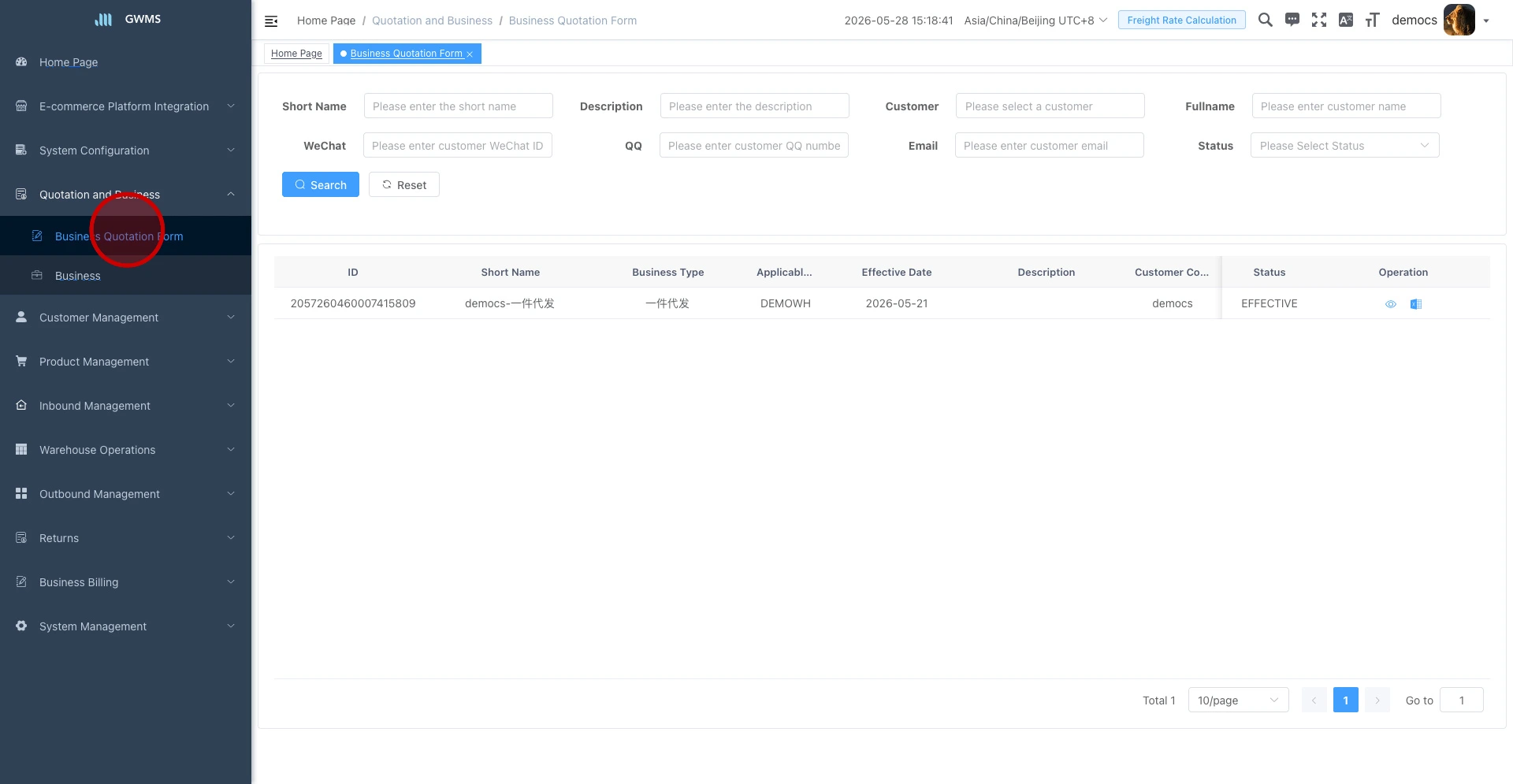Open Home Page in the sidebar

tap(125, 61)
